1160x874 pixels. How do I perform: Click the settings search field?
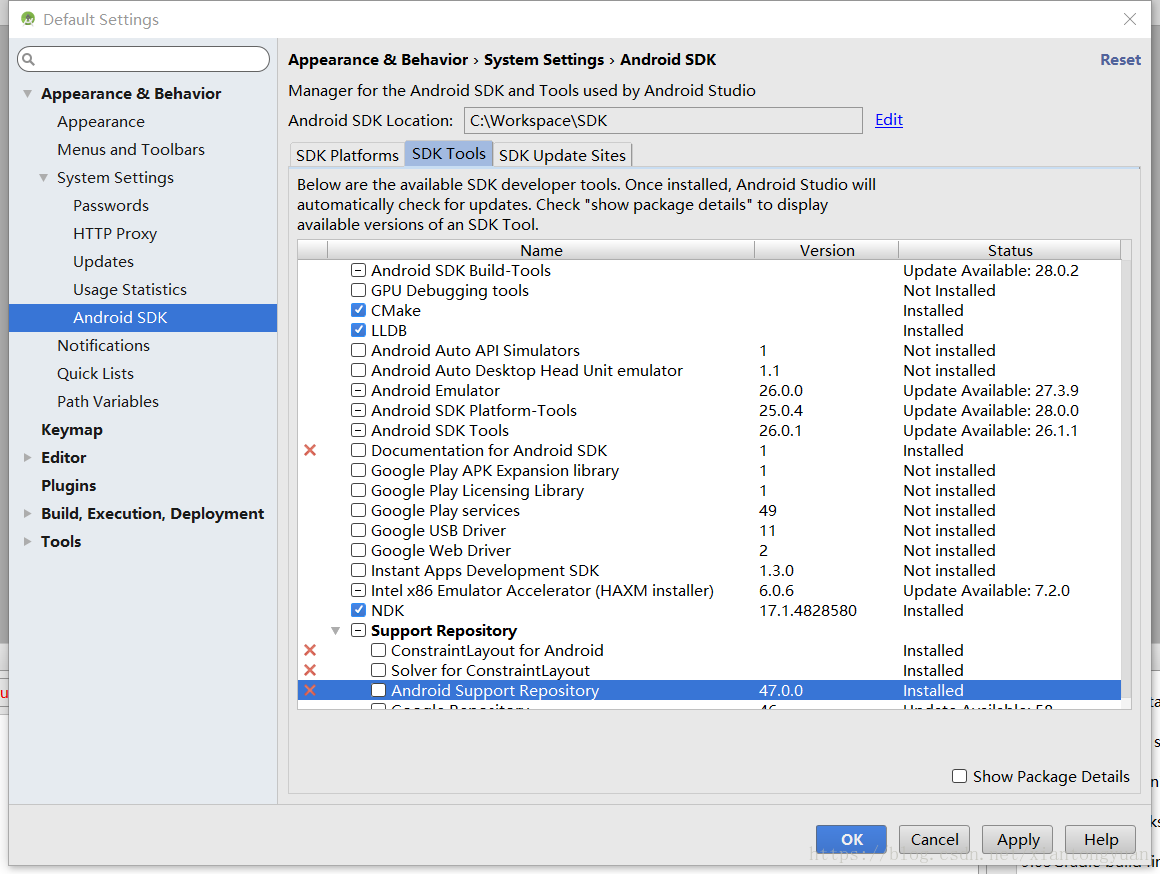[144, 59]
